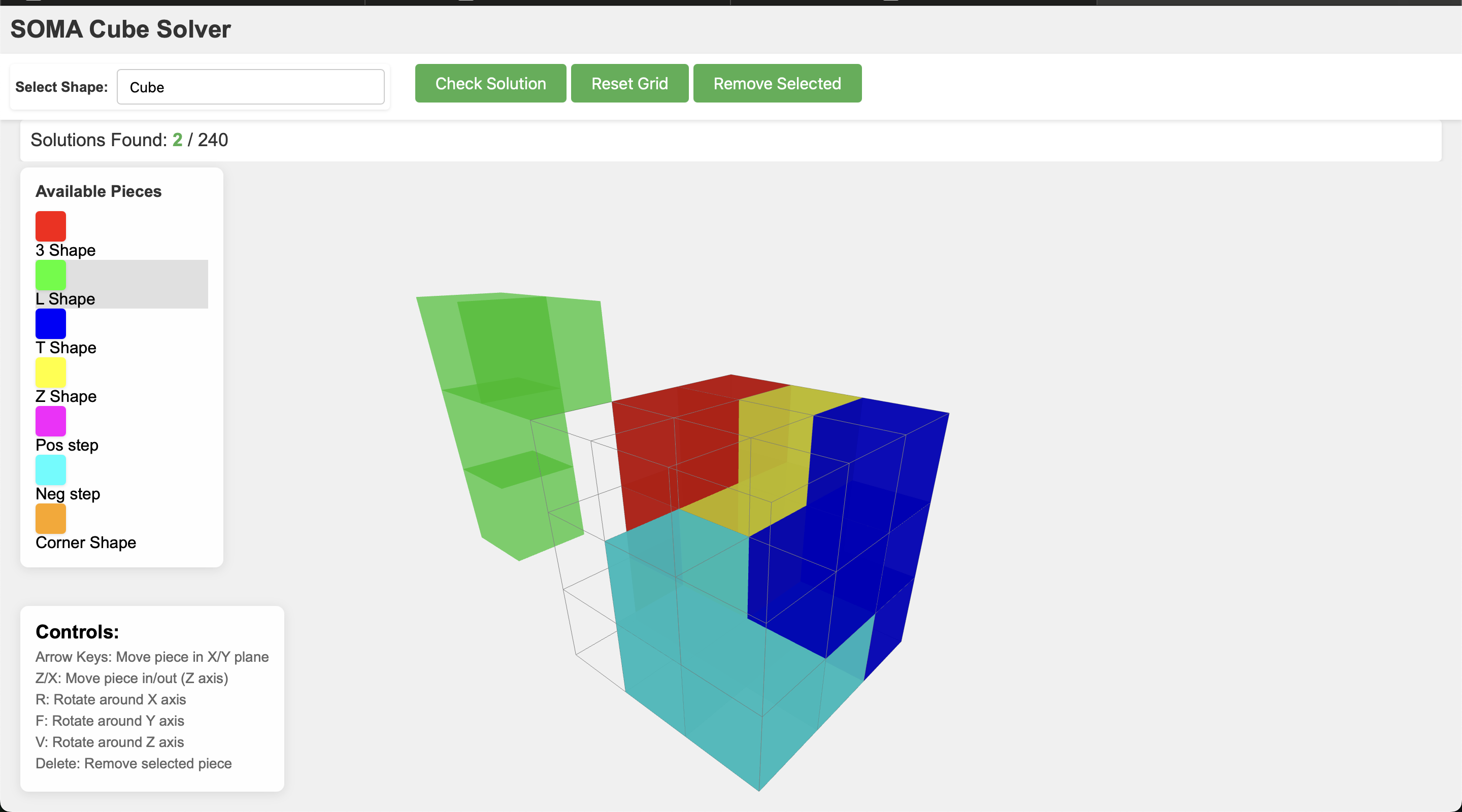This screenshot has height=812, width=1462.
Task: Pick the orange Corner Shape swatch
Action: coord(51,519)
